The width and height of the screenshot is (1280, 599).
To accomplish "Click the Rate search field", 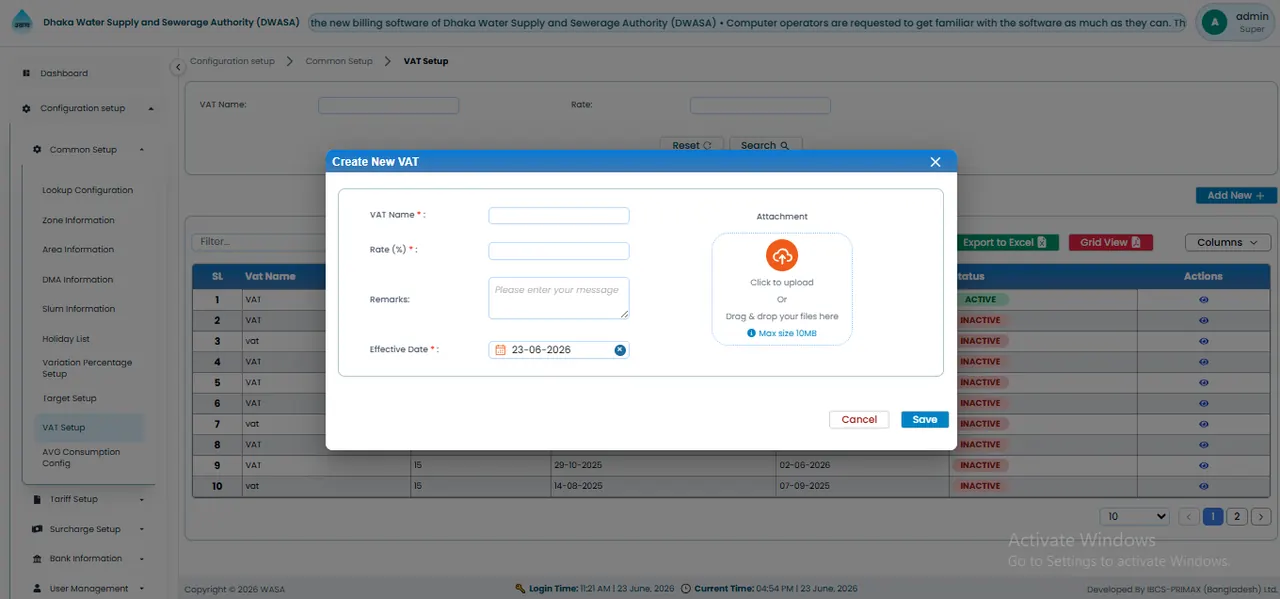I will (x=760, y=105).
